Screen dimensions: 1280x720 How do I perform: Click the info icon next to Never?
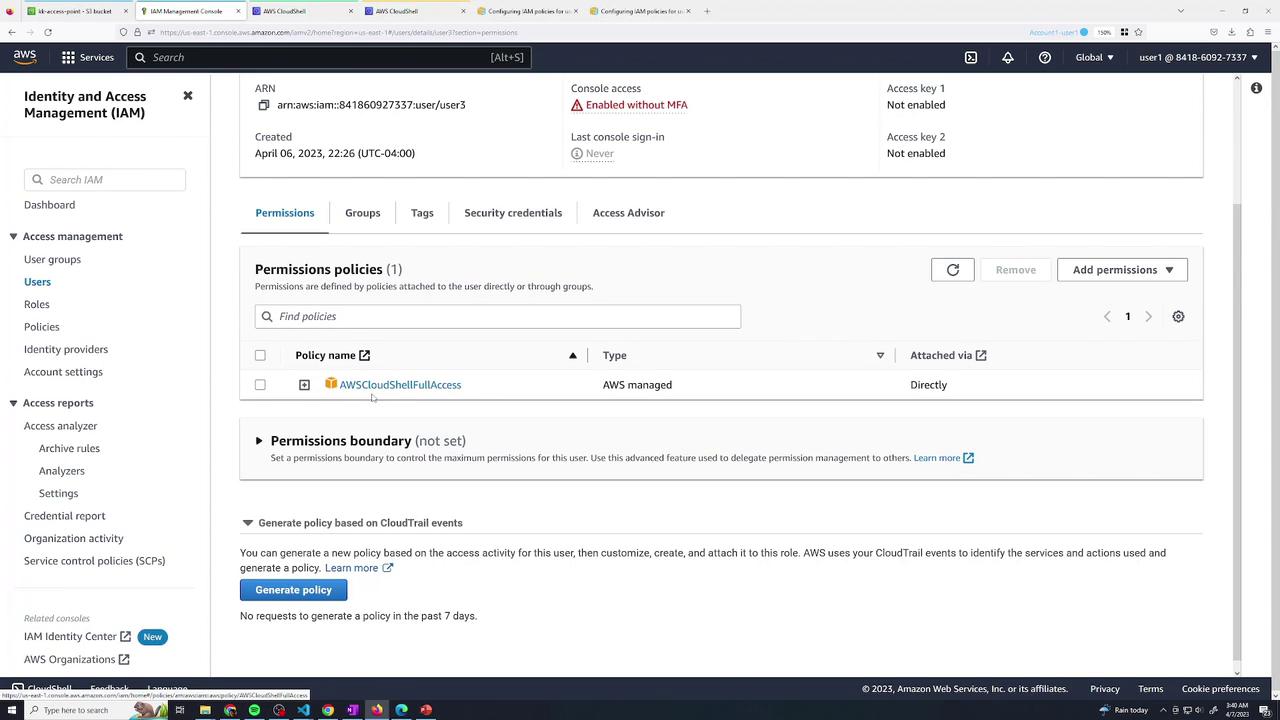click(x=577, y=153)
